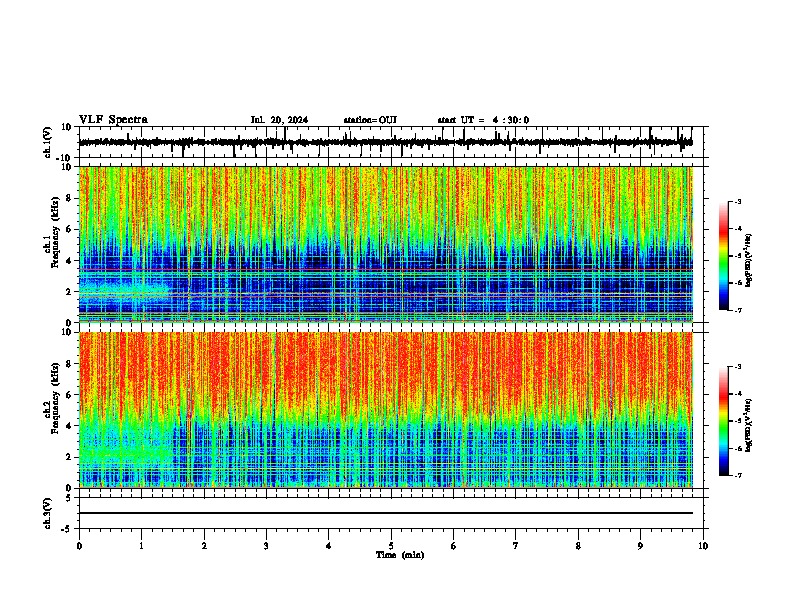Viewport: 792px width, 612px height.
Task: Click the "6" kHz tick of ch.1 spectrogram
Action: tap(69, 229)
